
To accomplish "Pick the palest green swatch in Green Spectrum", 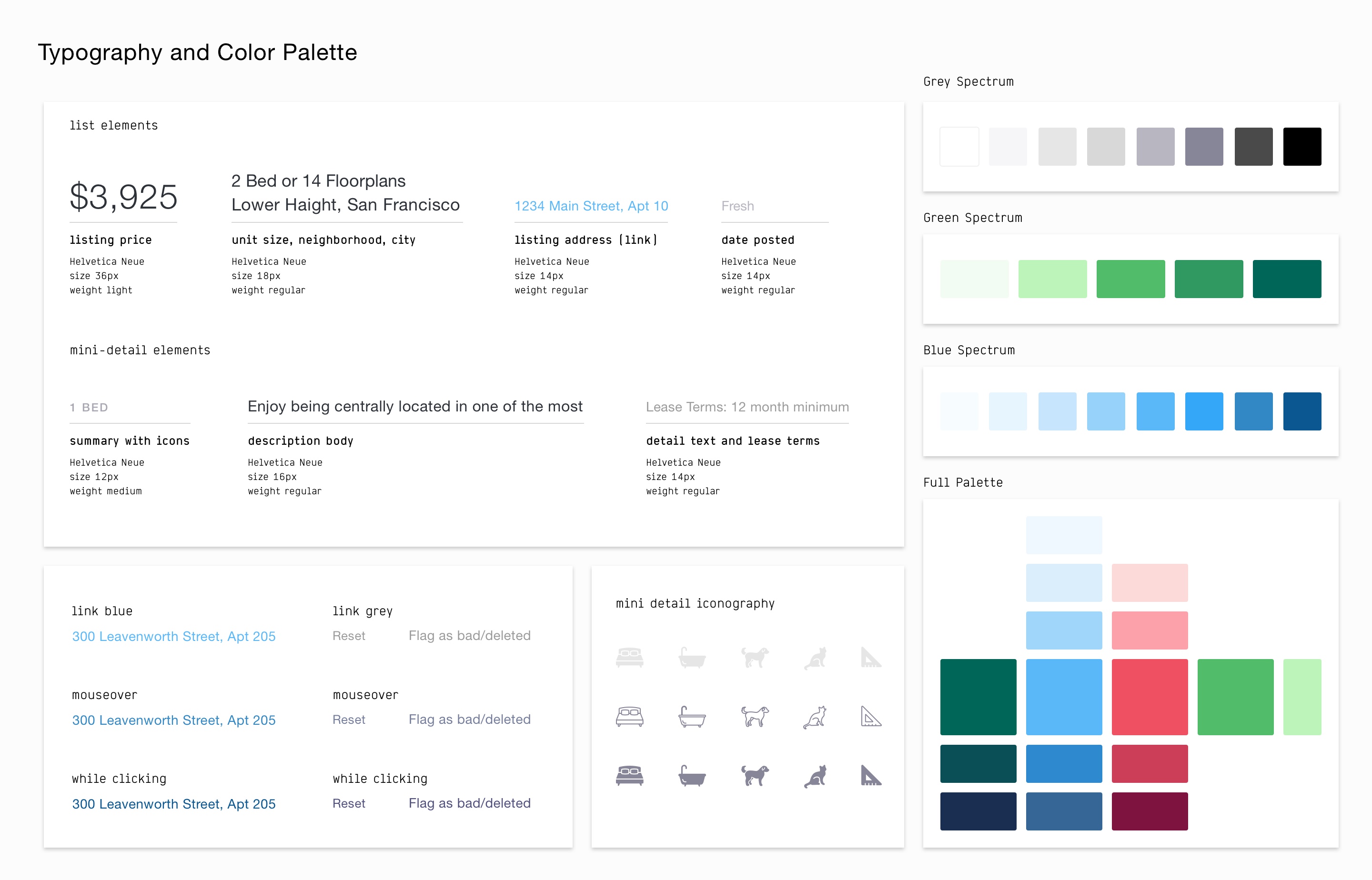I will click(x=975, y=279).
